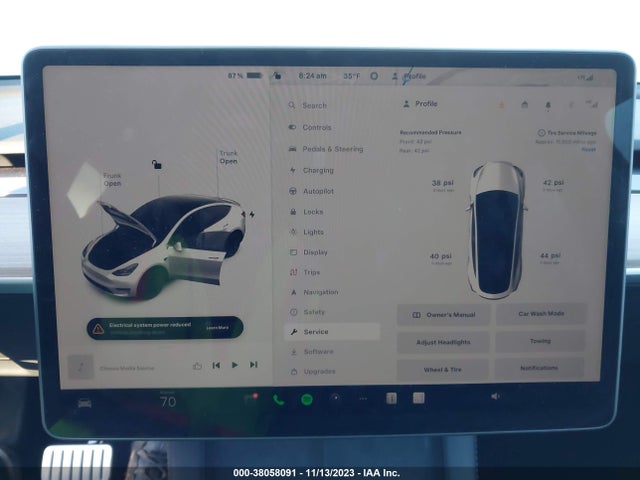Viewport: 640px width, 480px height.
Task: Tap the circular camera app icon
Action: pyautogui.click(x=335, y=398)
